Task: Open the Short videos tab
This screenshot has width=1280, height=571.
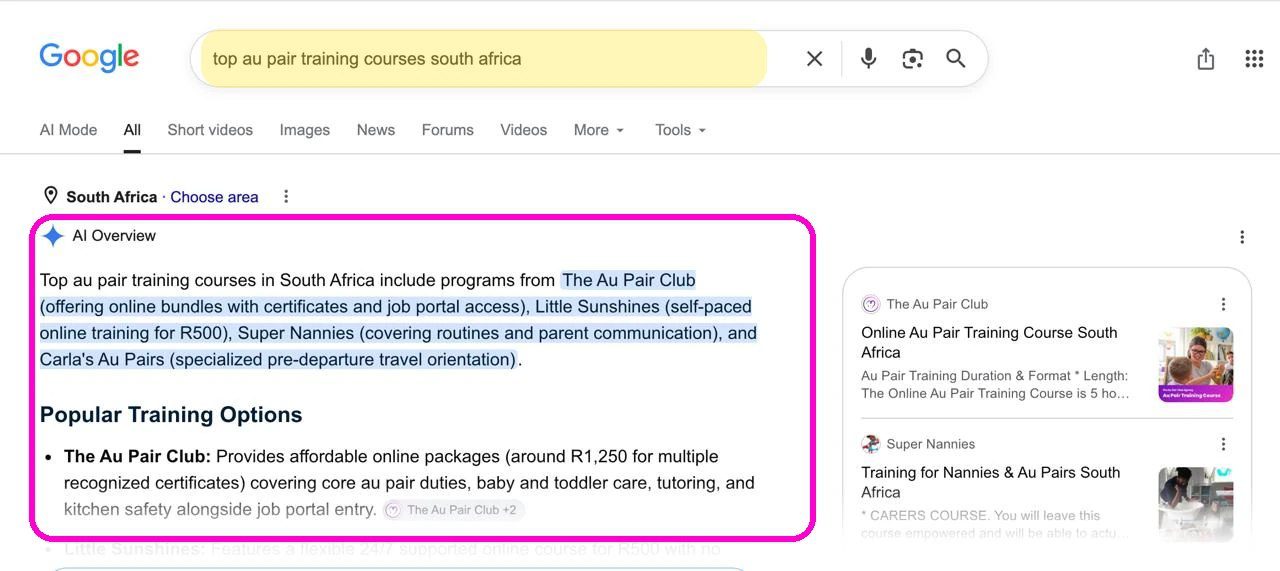Action: [210, 130]
